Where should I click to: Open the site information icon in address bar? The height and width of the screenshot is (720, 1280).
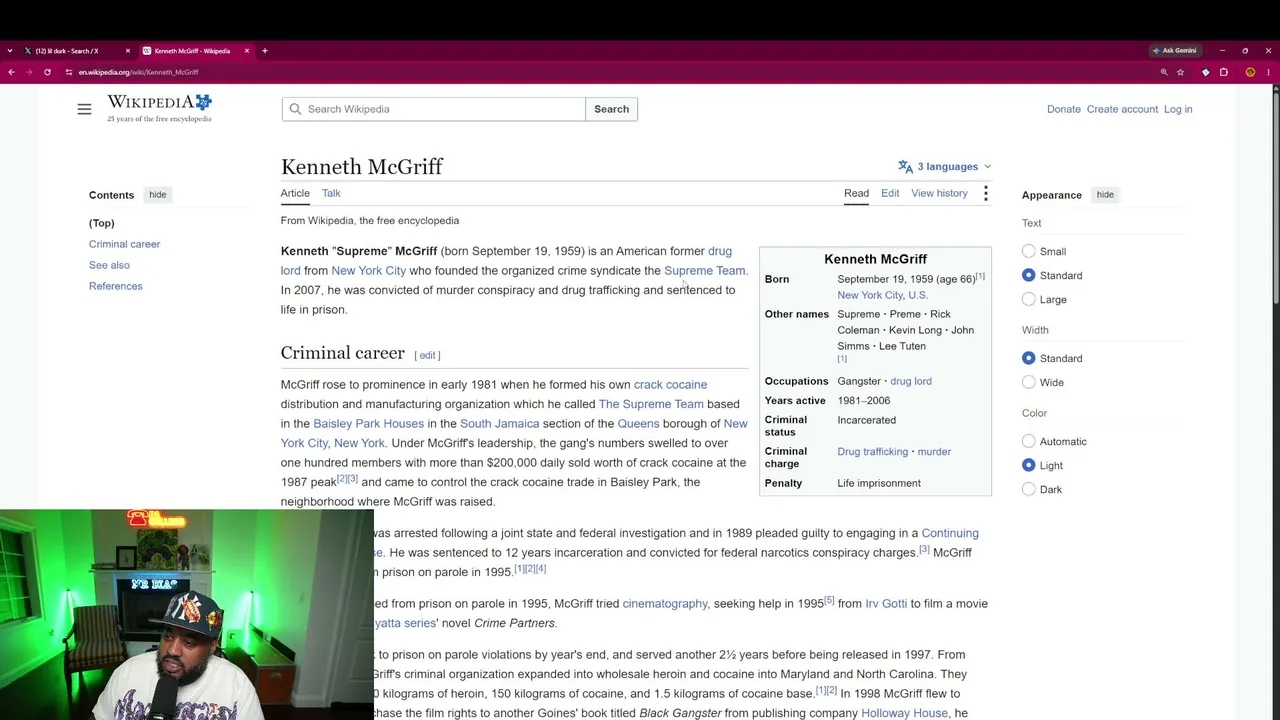(68, 72)
